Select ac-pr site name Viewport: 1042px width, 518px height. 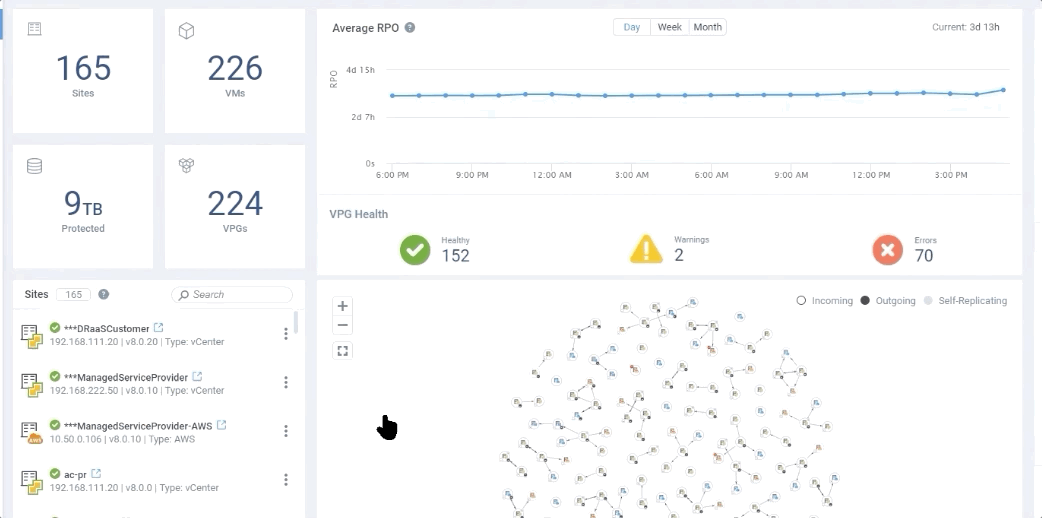click(75, 474)
